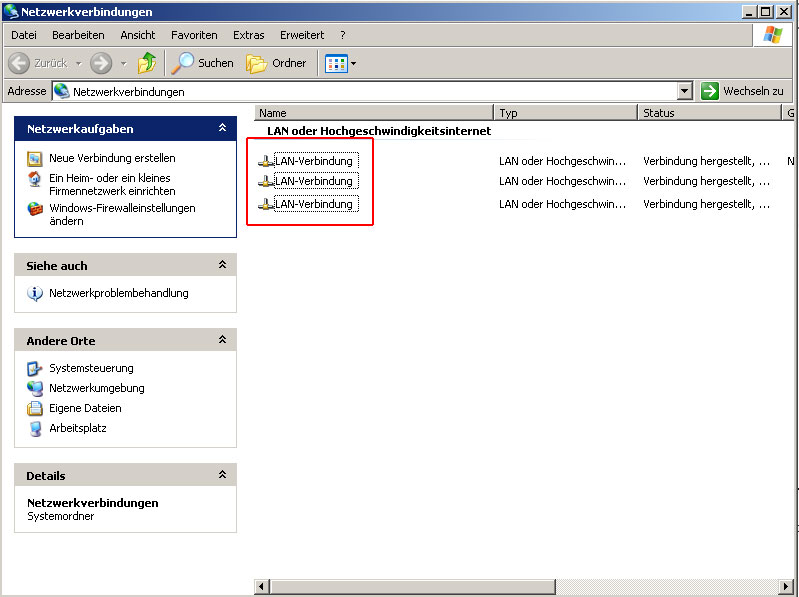Go up one folder level icon
The width and height of the screenshot is (799, 597).
pyautogui.click(x=147, y=63)
